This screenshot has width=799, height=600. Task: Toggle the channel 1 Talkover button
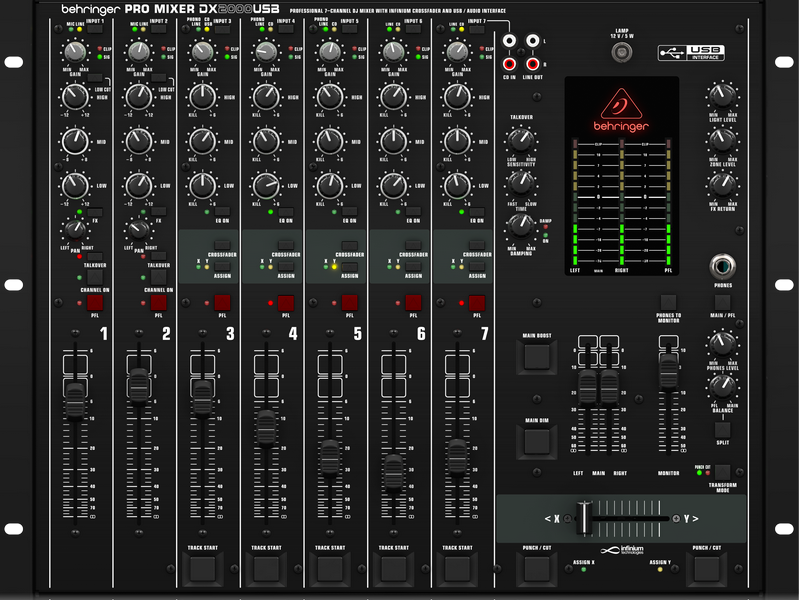click(x=95, y=256)
